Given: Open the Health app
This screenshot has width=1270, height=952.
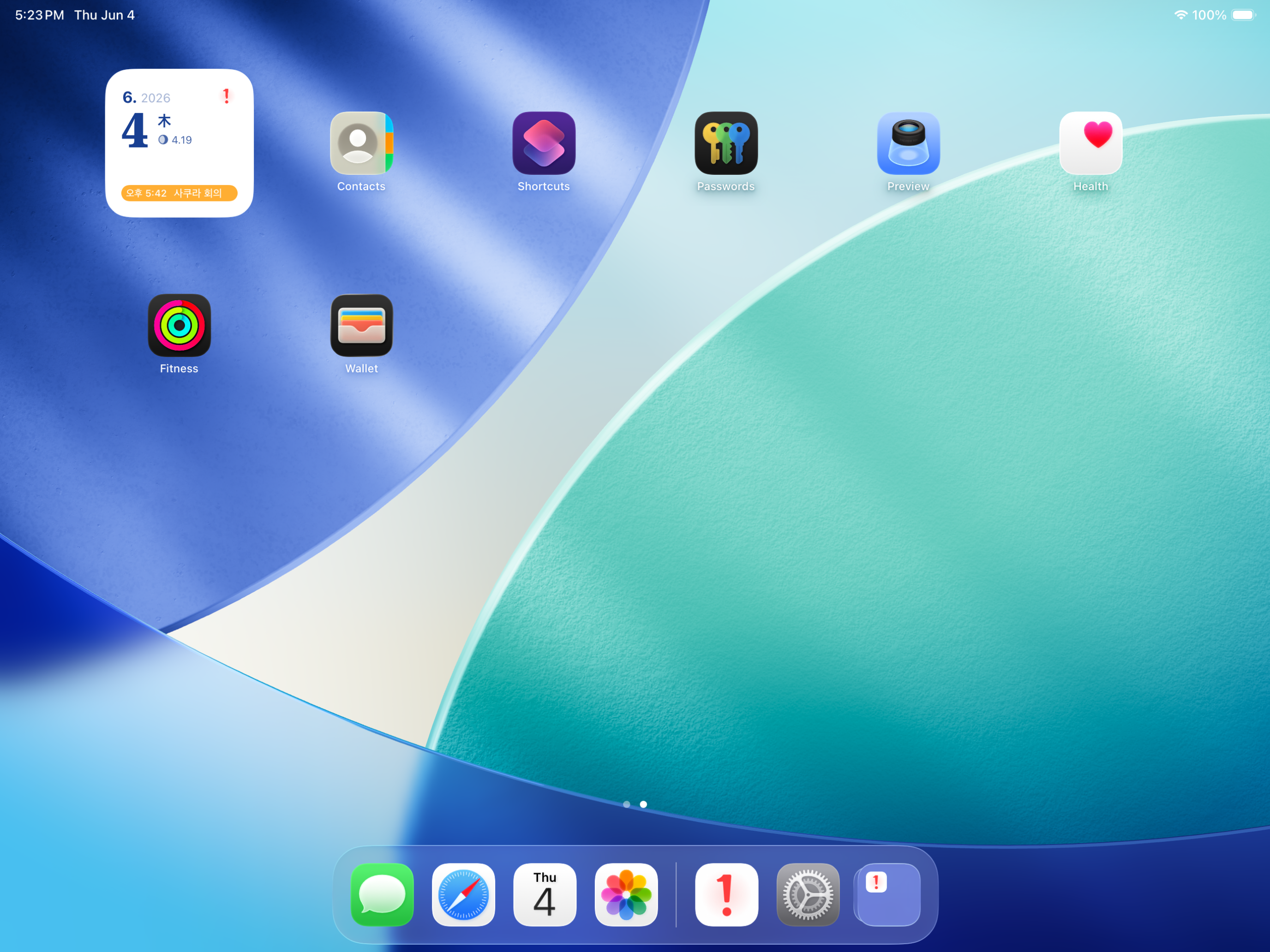Looking at the screenshot, I should [x=1090, y=143].
